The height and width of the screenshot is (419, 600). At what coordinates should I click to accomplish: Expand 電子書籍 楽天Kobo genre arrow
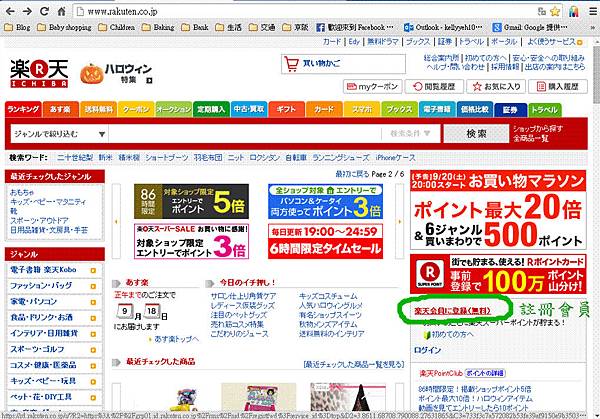tap(93, 271)
